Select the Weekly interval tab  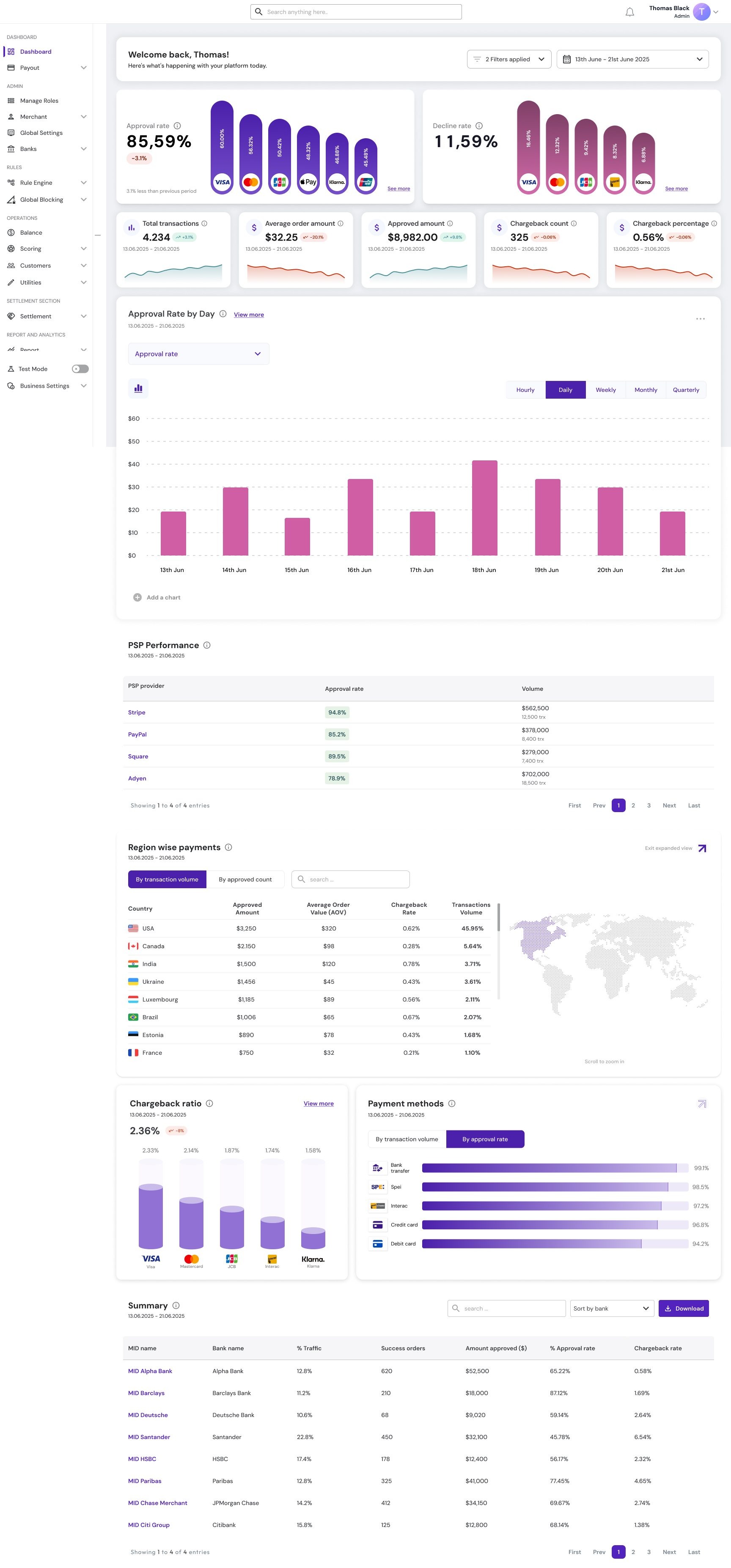605,390
